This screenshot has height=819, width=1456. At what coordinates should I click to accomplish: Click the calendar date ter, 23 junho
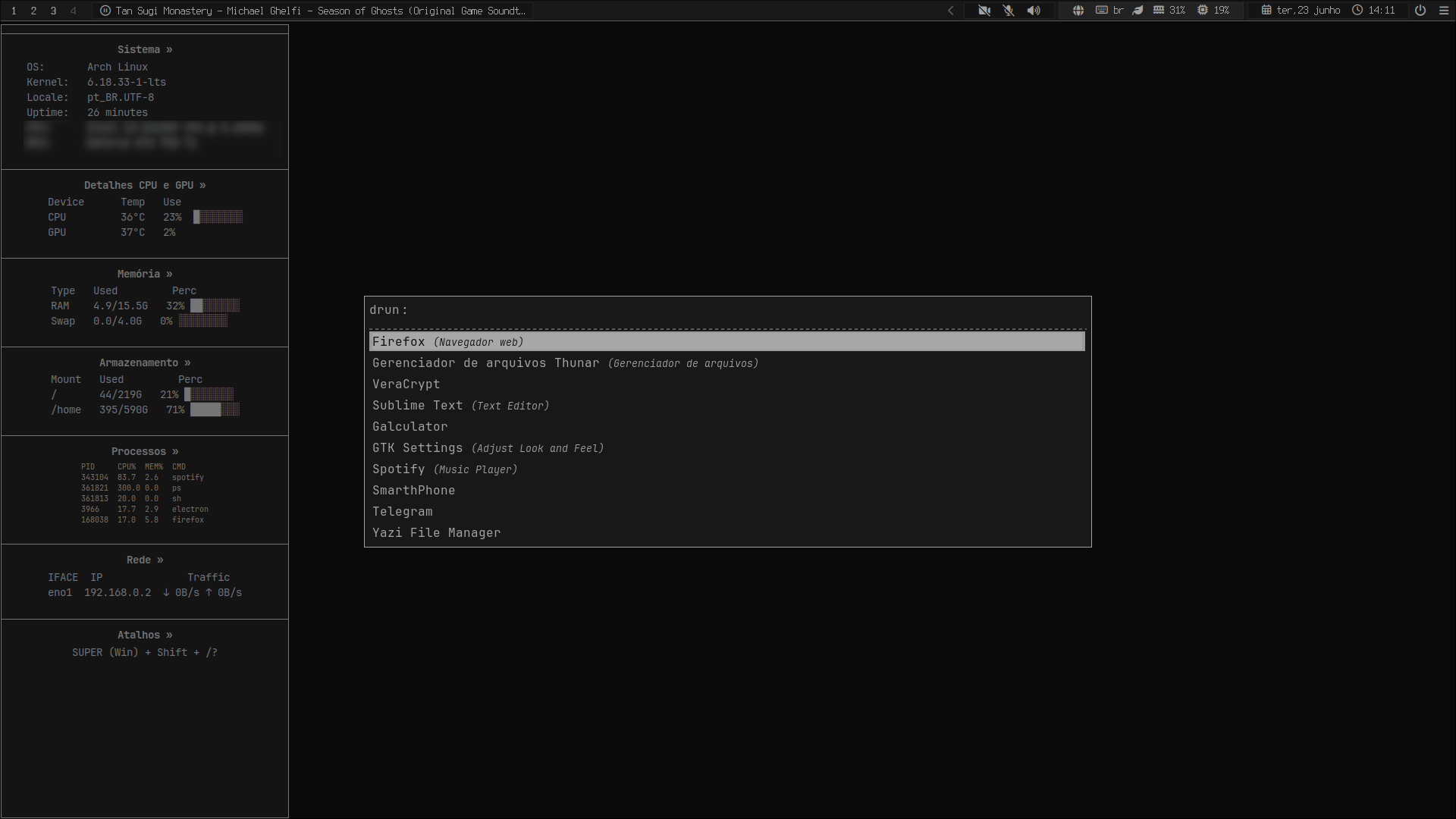pyautogui.click(x=1301, y=11)
